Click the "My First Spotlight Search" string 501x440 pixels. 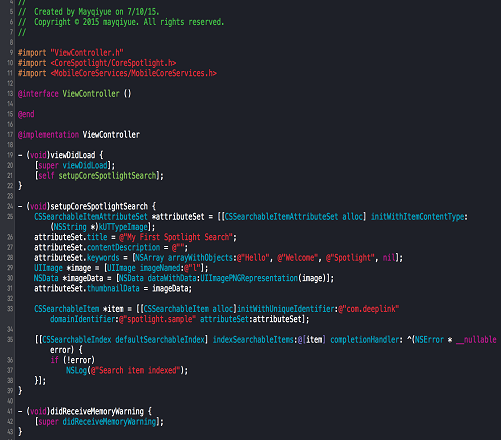(x=176, y=237)
